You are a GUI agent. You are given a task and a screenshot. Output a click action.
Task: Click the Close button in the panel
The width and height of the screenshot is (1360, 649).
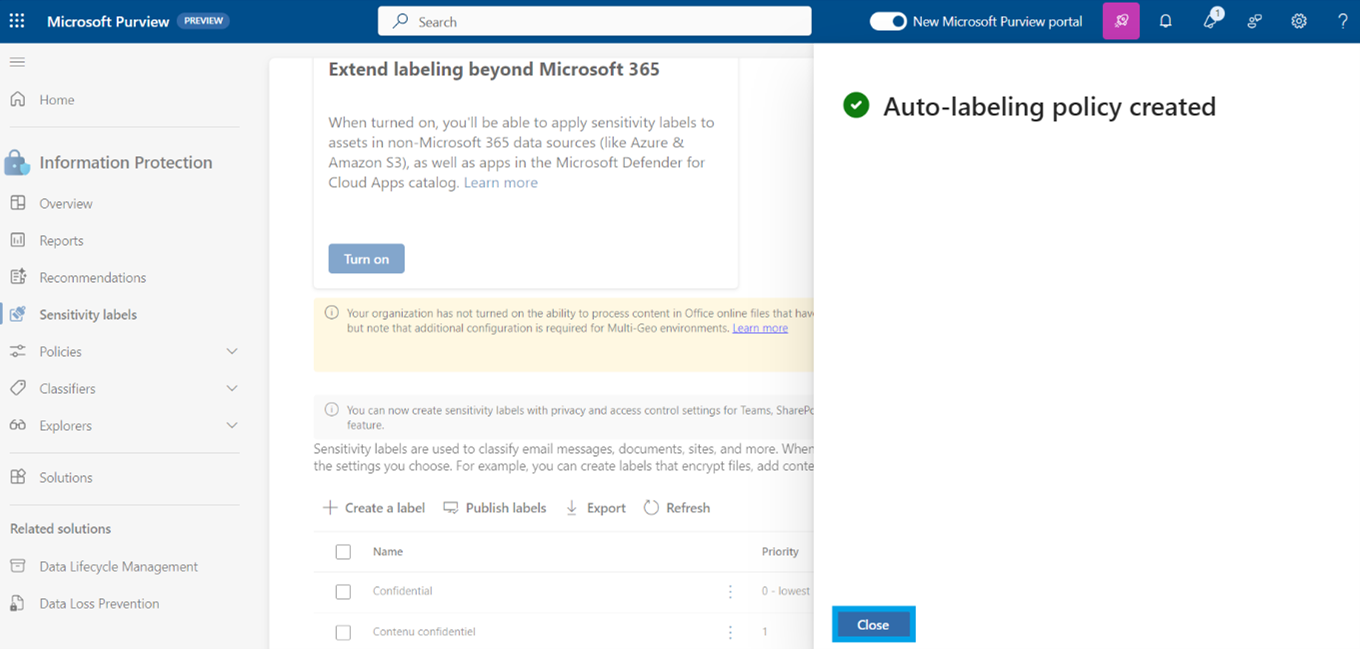[x=873, y=625]
